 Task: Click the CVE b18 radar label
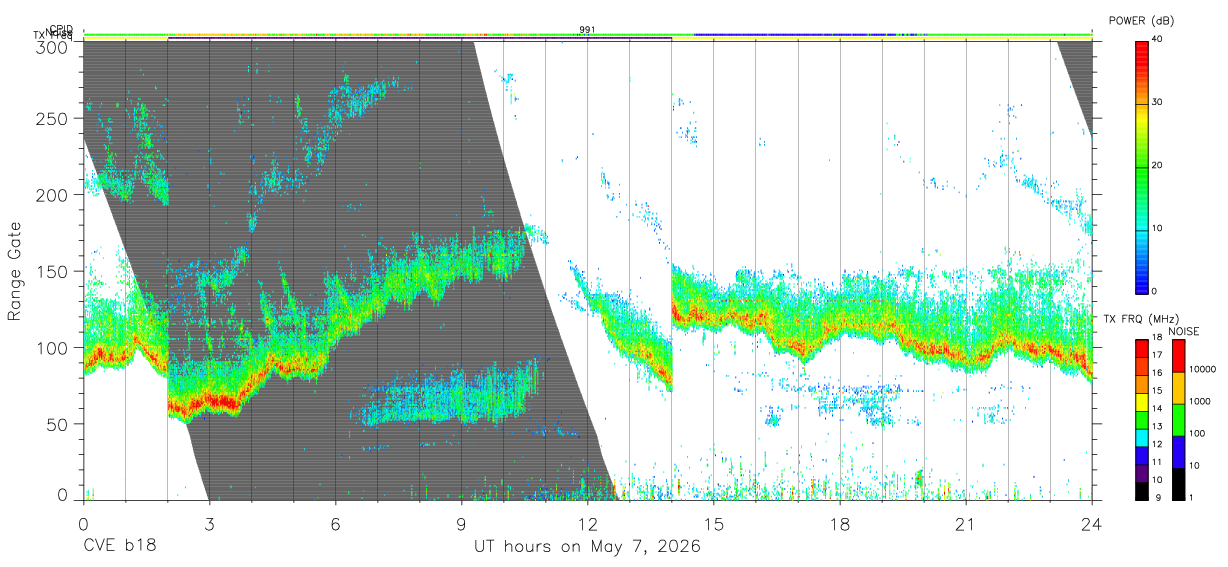click(x=119, y=547)
